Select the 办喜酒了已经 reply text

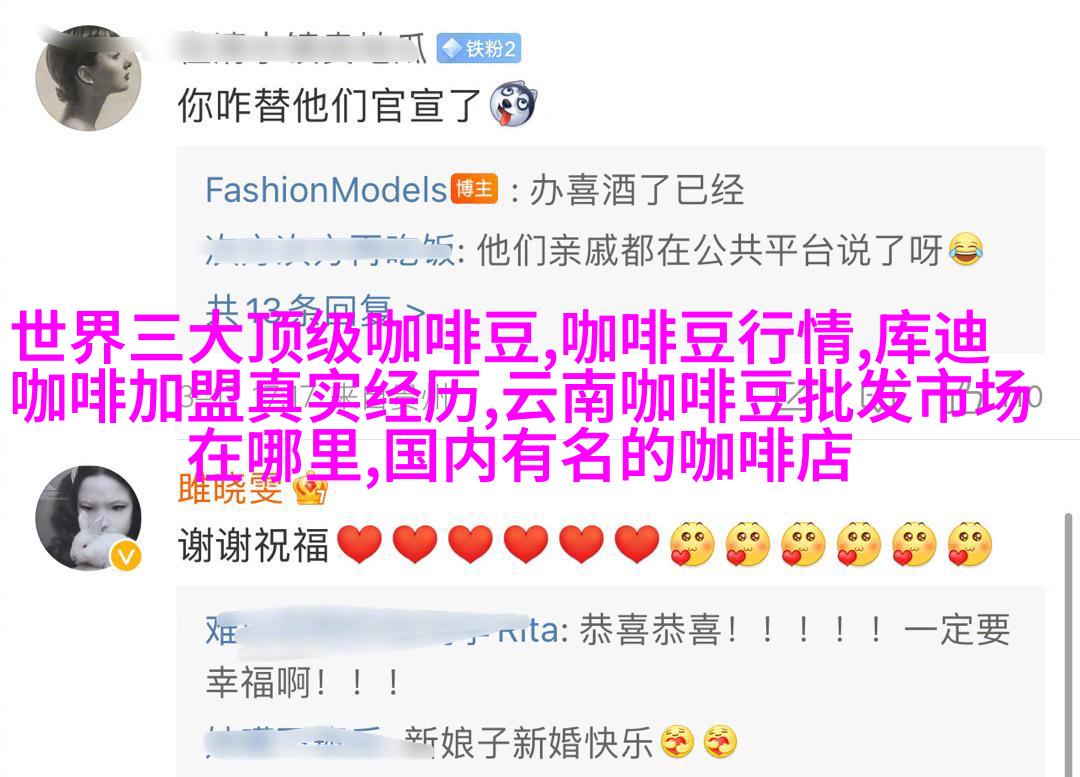[x=637, y=189]
